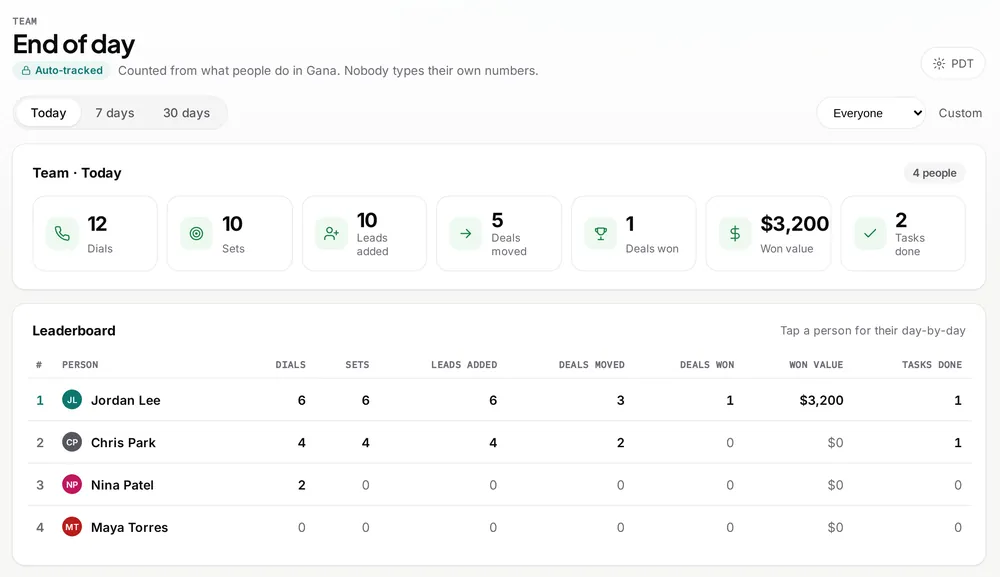Click the PERSON column header

tap(80, 365)
